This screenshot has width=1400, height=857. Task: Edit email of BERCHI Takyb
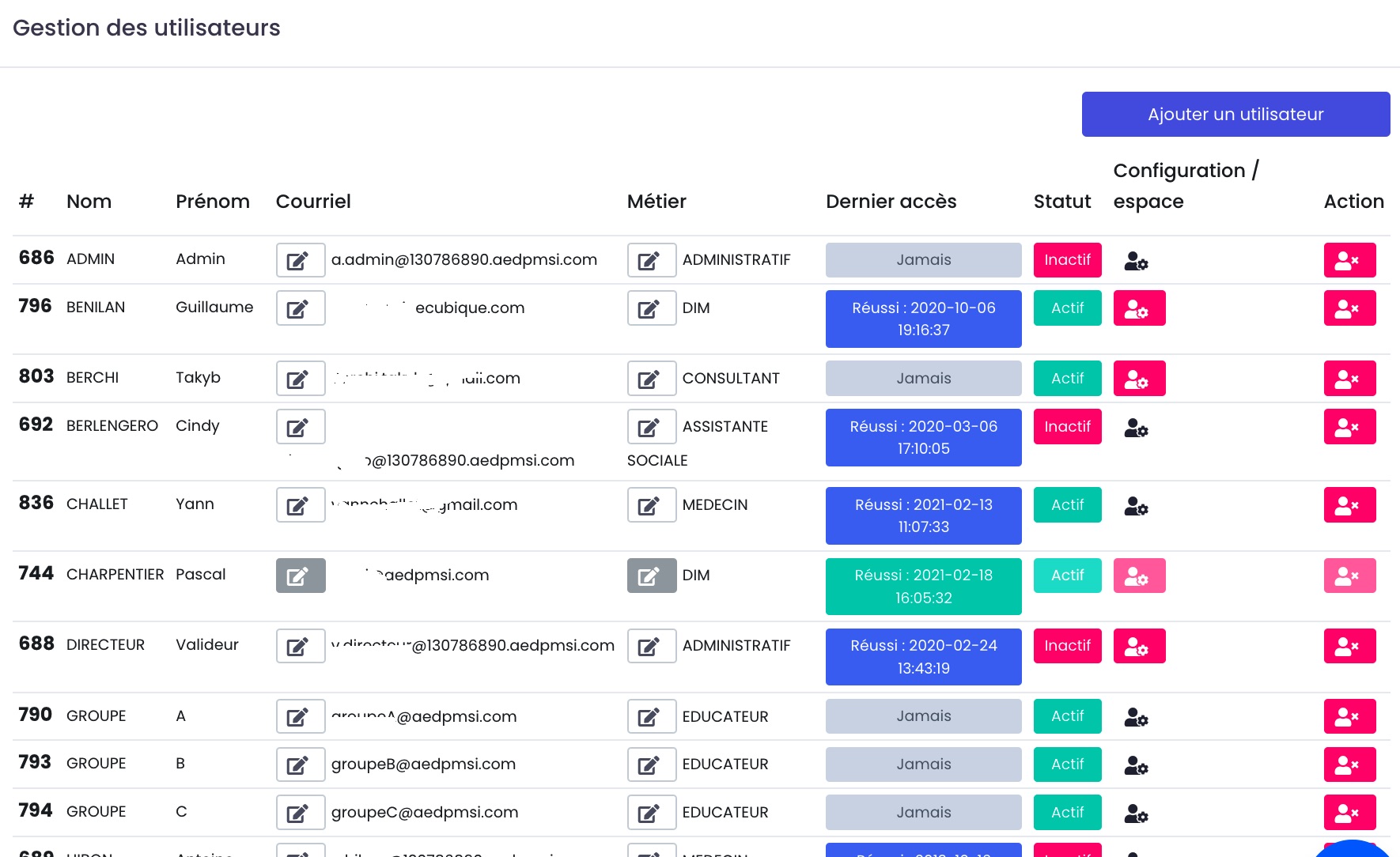[x=301, y=379]
